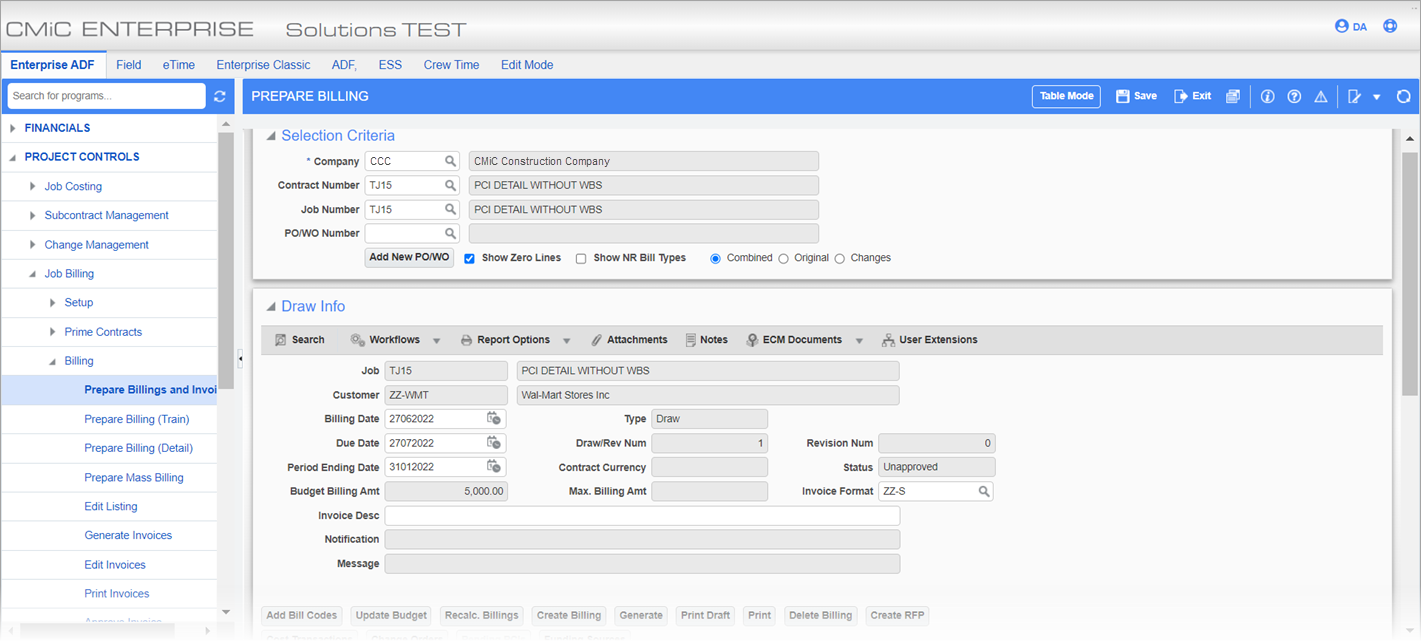Open Invoice Format lookup magnifier
1421x642 pixels.
pos(984,491)
